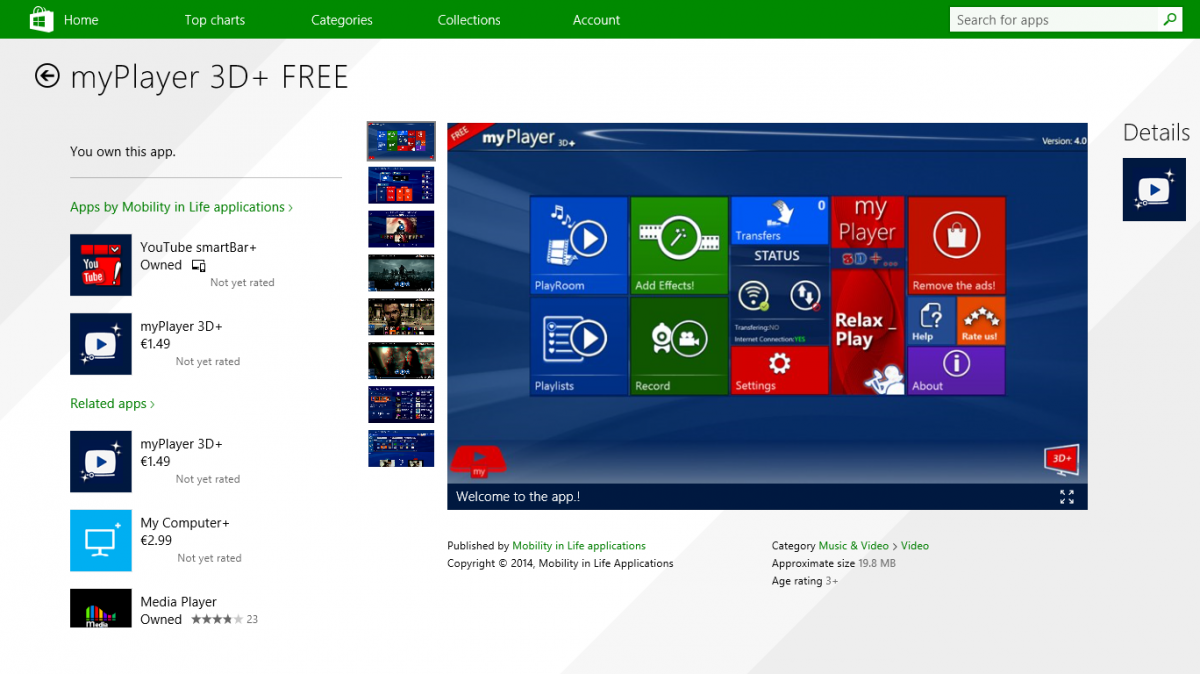Click the Media Player star rating
The height and width of the screenshot is (674, 1200).
click(217, 620)
